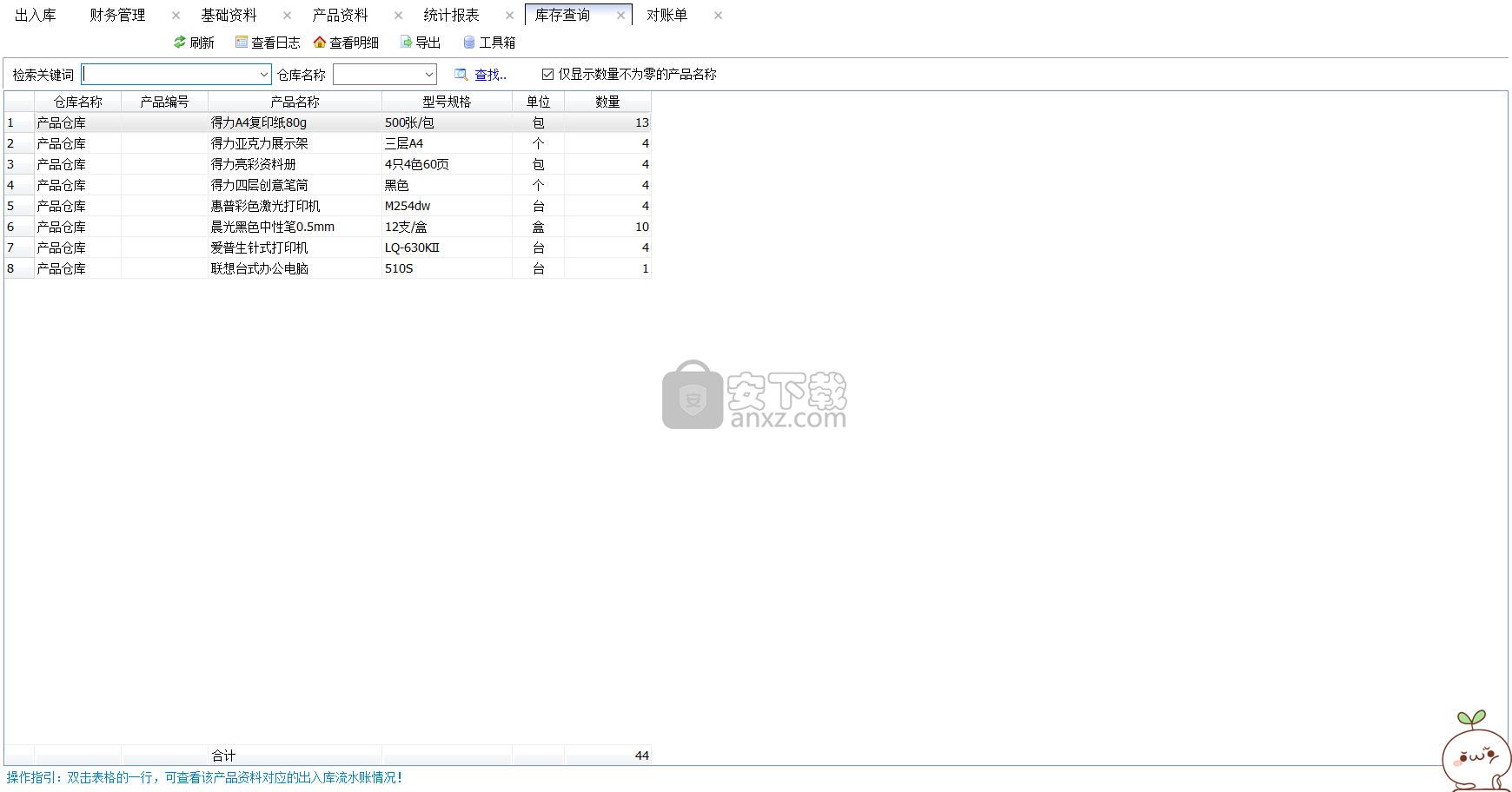Click the 工具箱 button label
1512x792 pixels.
click(x=497, y=43)
